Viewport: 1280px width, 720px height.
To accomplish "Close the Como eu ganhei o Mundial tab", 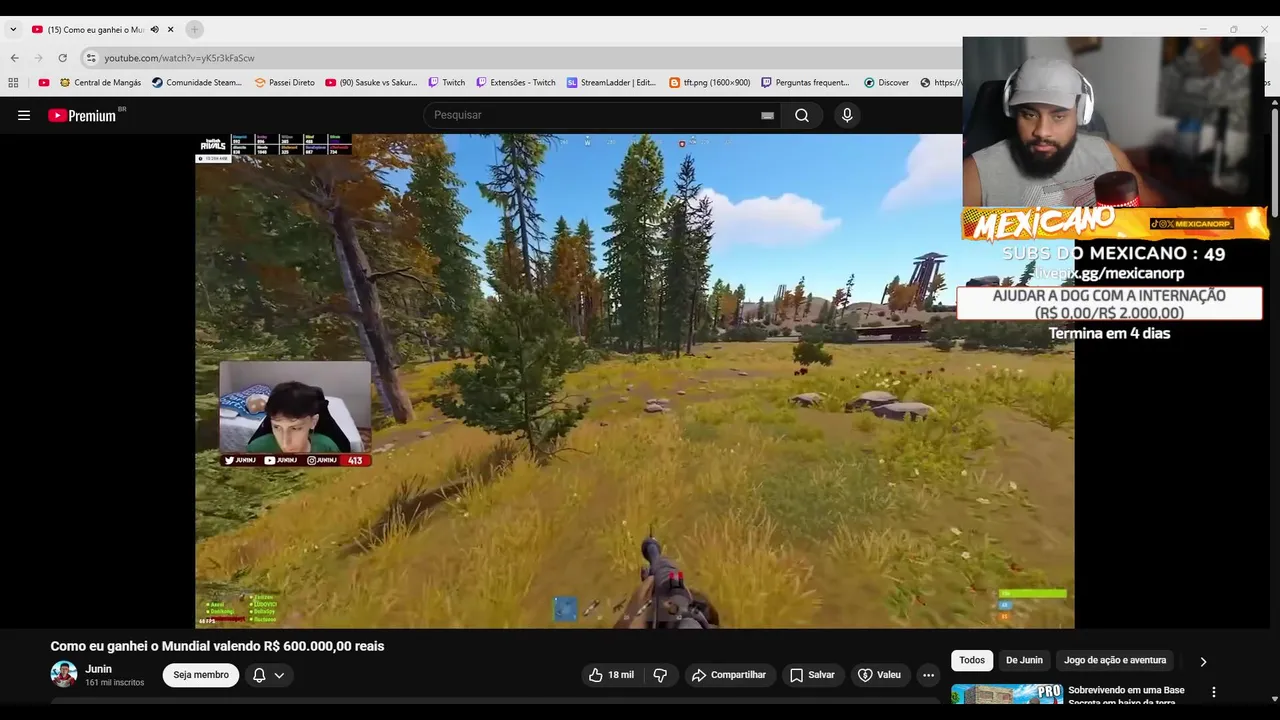I will (170, 30).
